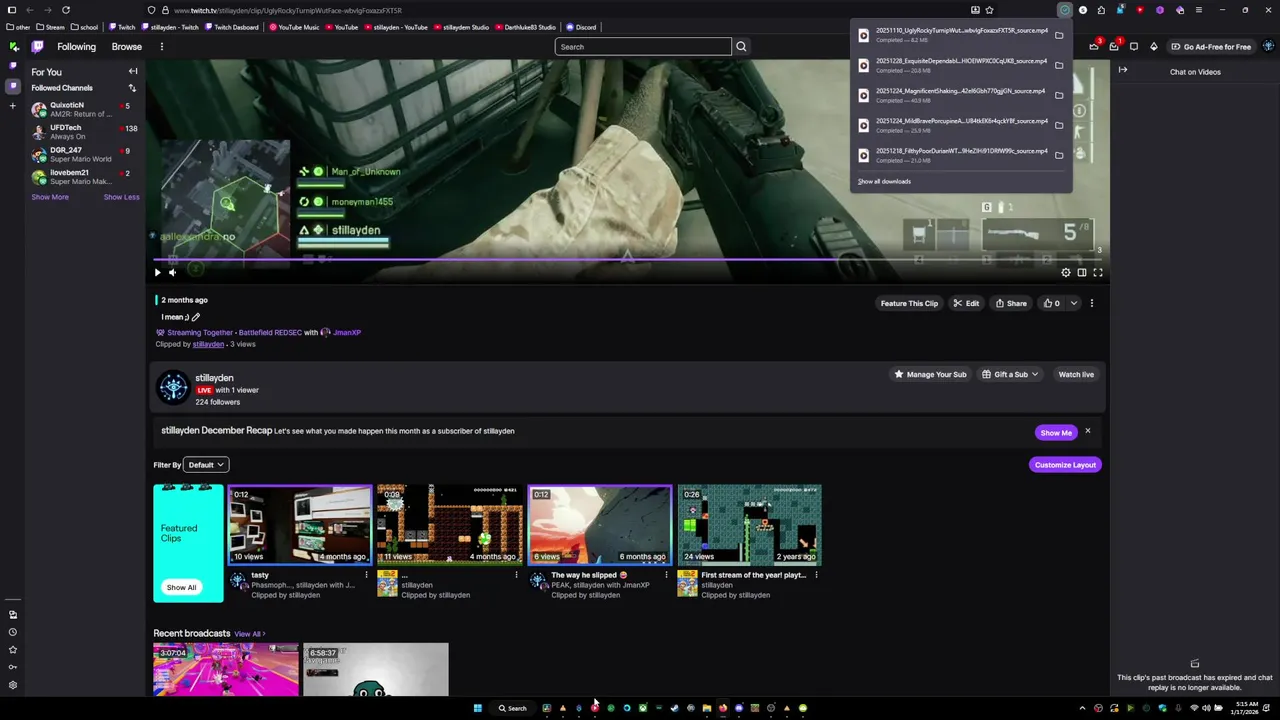The height and width of the screenshot is (720, 1280).
Task: Open 'The way he slipped' clip thumbnail
Action: pyautogui.click(x=600, y=525)
